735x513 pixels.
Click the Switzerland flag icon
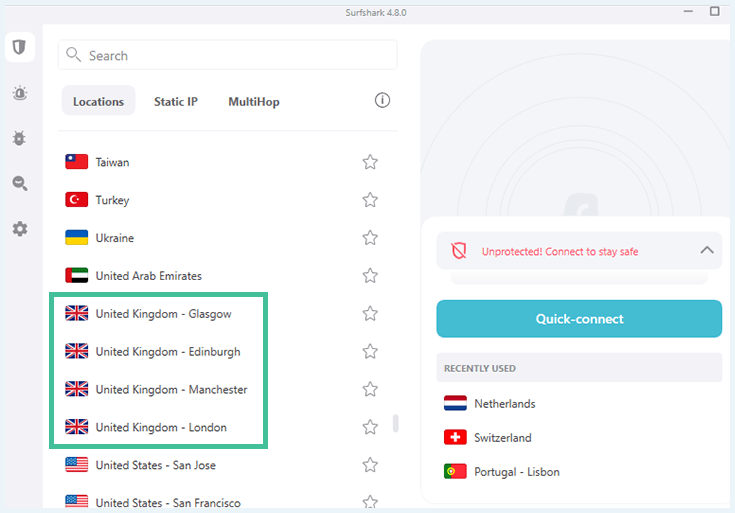point(455,438)
